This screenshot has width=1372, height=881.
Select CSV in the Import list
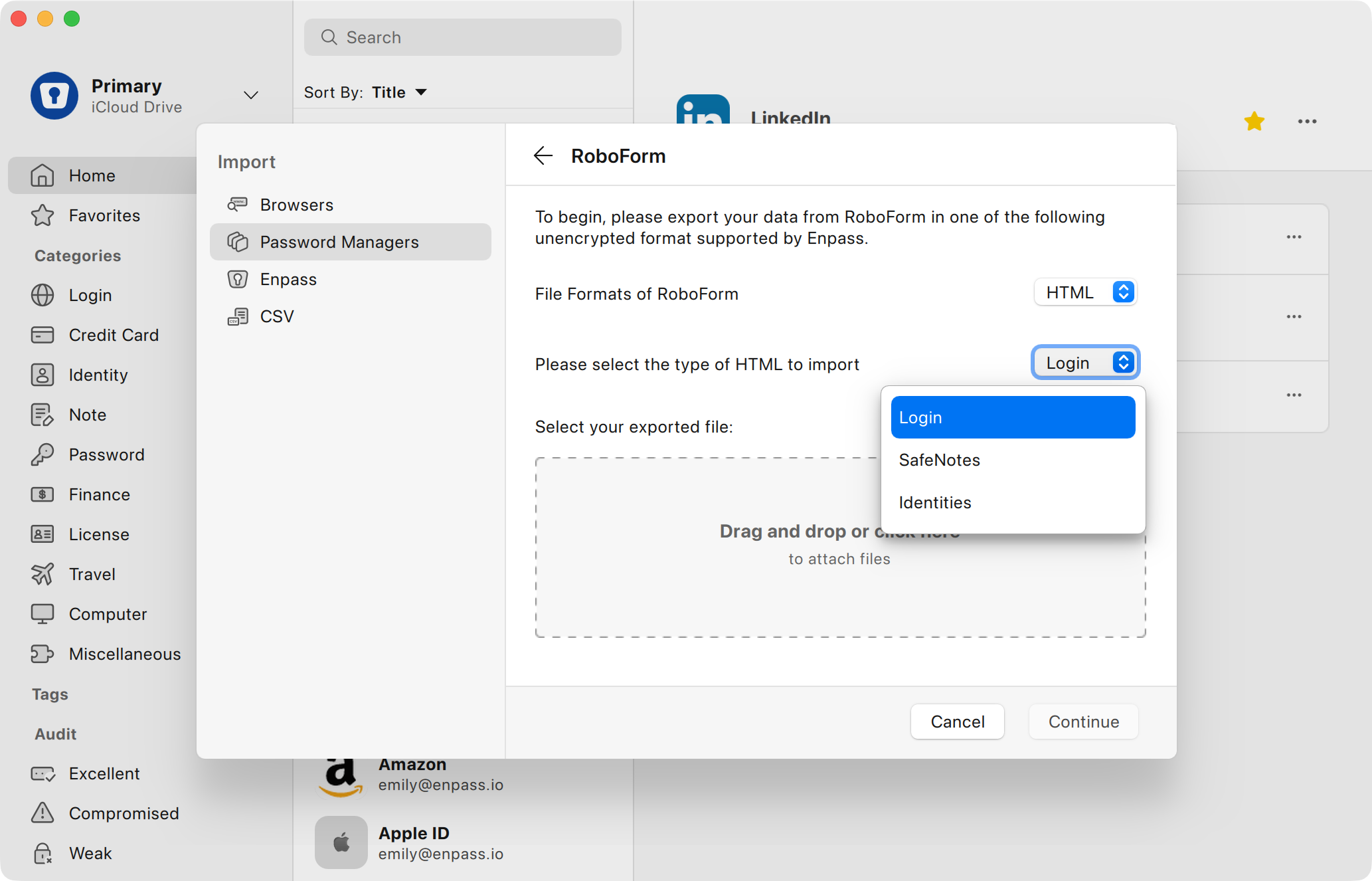pyautogui.click(x=351, y=316)
